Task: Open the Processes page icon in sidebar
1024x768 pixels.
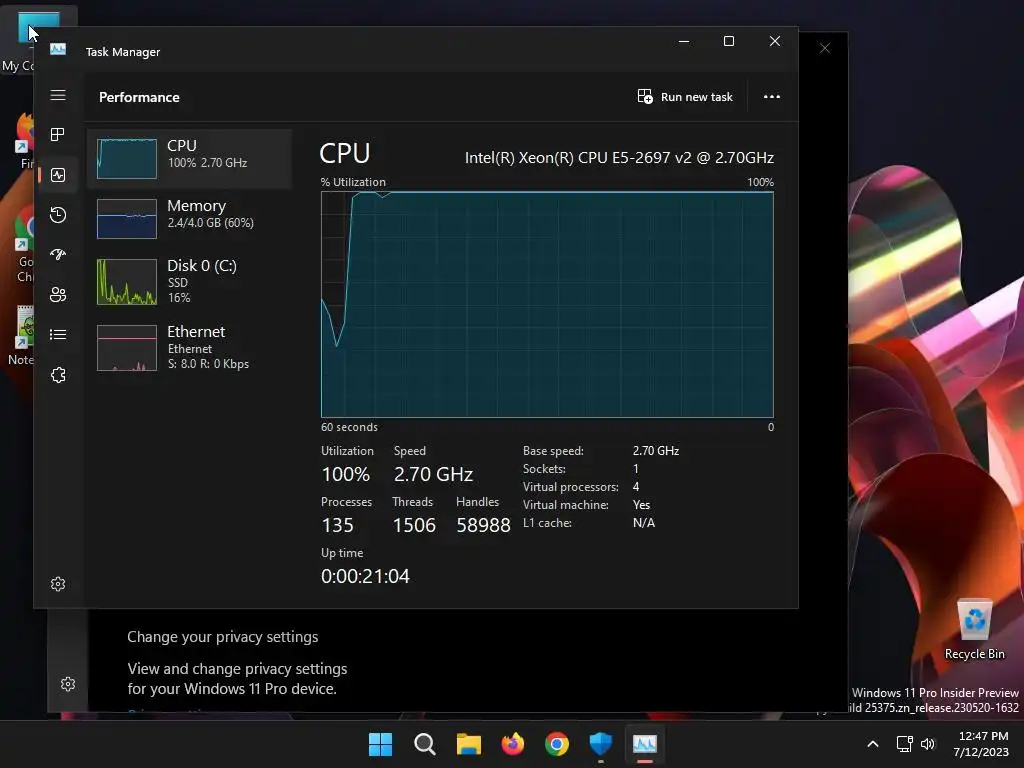Action: coord(57,135)
